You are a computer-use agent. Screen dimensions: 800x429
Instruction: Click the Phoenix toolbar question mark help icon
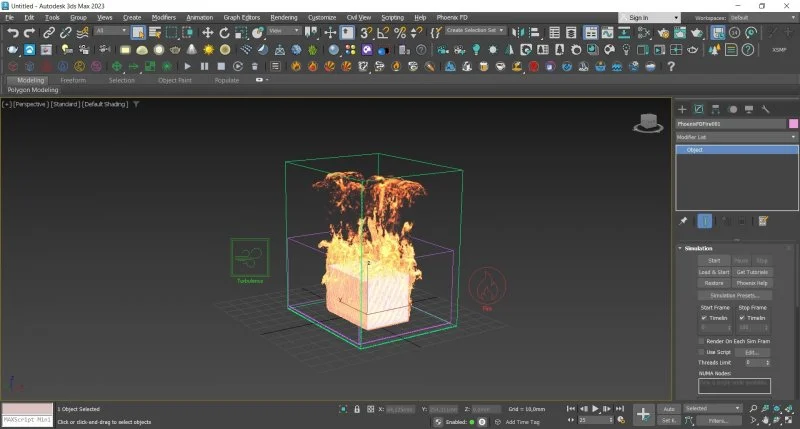coord(671,66)
